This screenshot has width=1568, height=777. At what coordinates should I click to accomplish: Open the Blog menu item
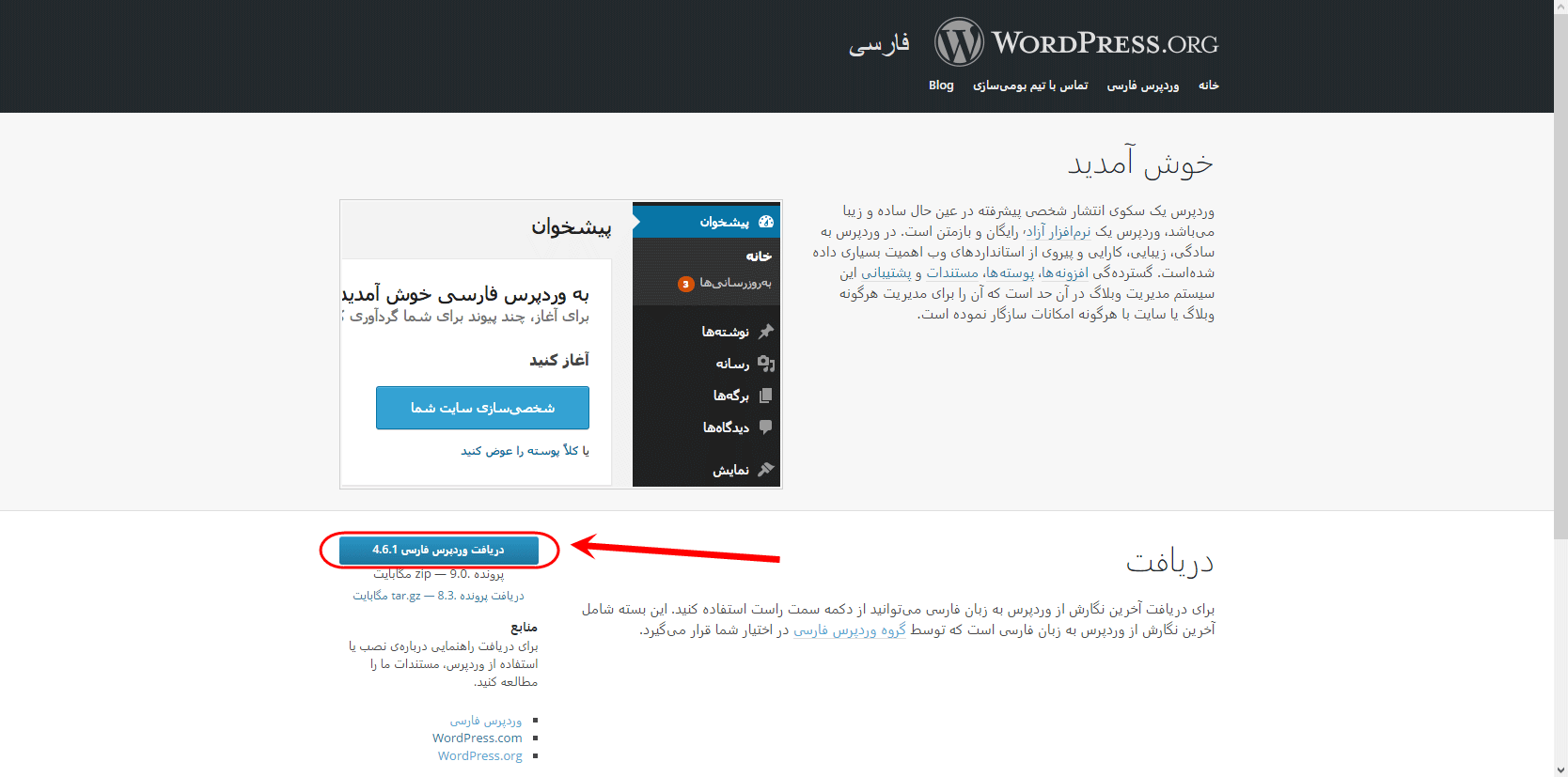point(941,85)
